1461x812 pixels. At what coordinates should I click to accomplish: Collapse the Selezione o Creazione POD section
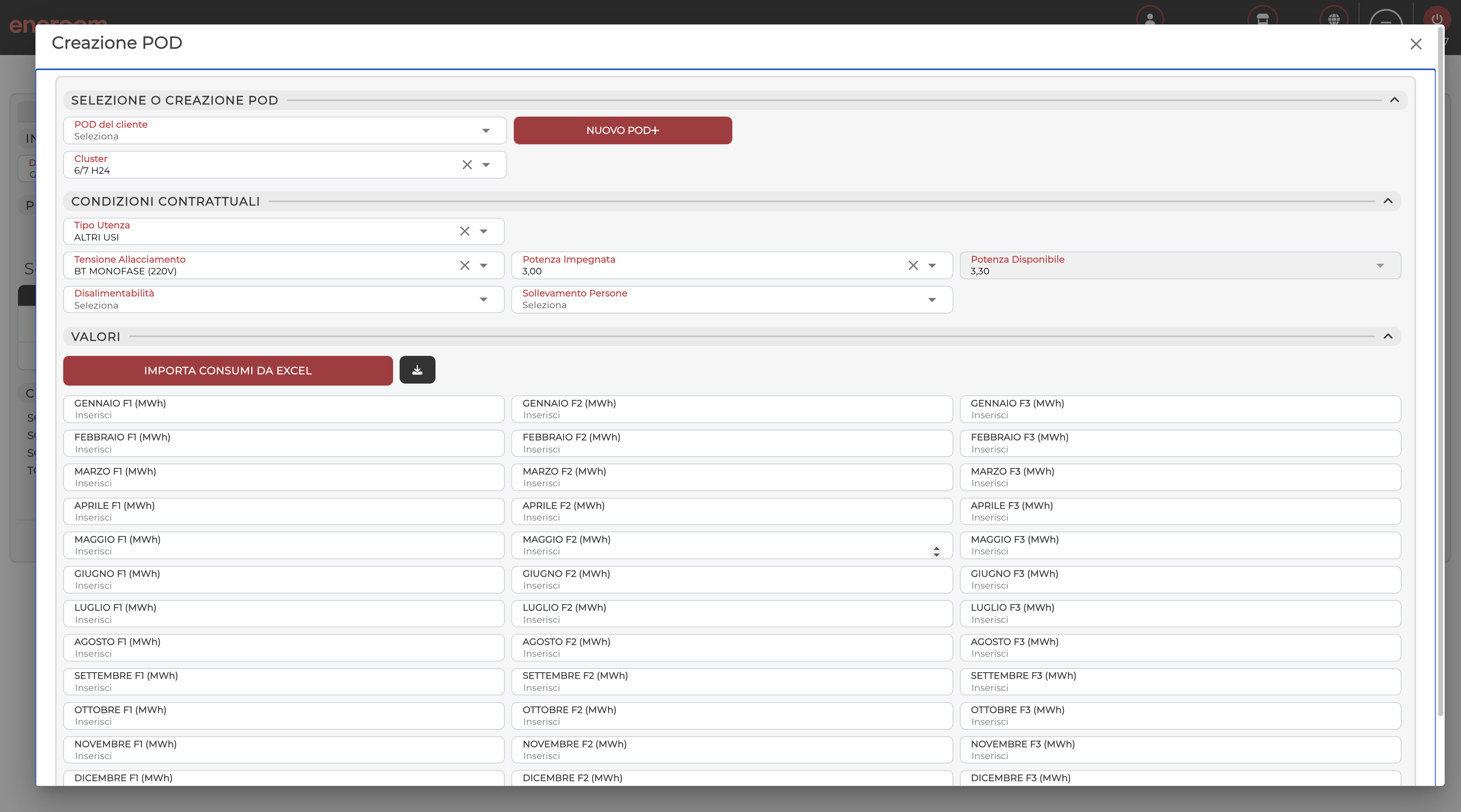pyautogui.click(x=1394, y=100)
